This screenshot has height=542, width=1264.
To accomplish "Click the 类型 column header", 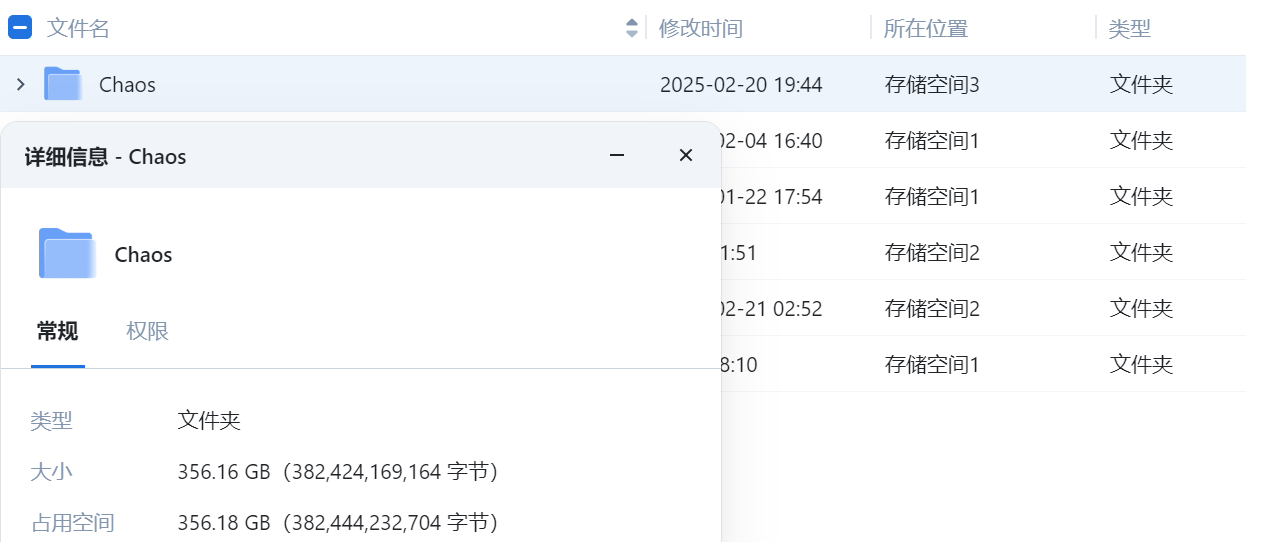I will 1129,28.
